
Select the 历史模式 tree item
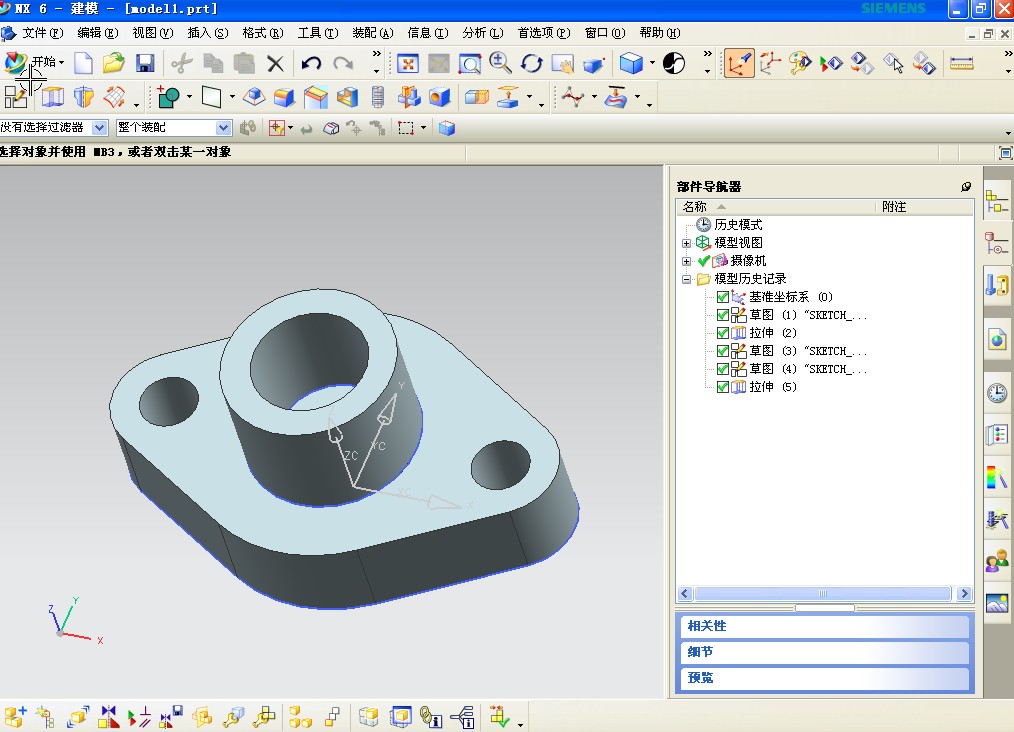pos(738,224)
